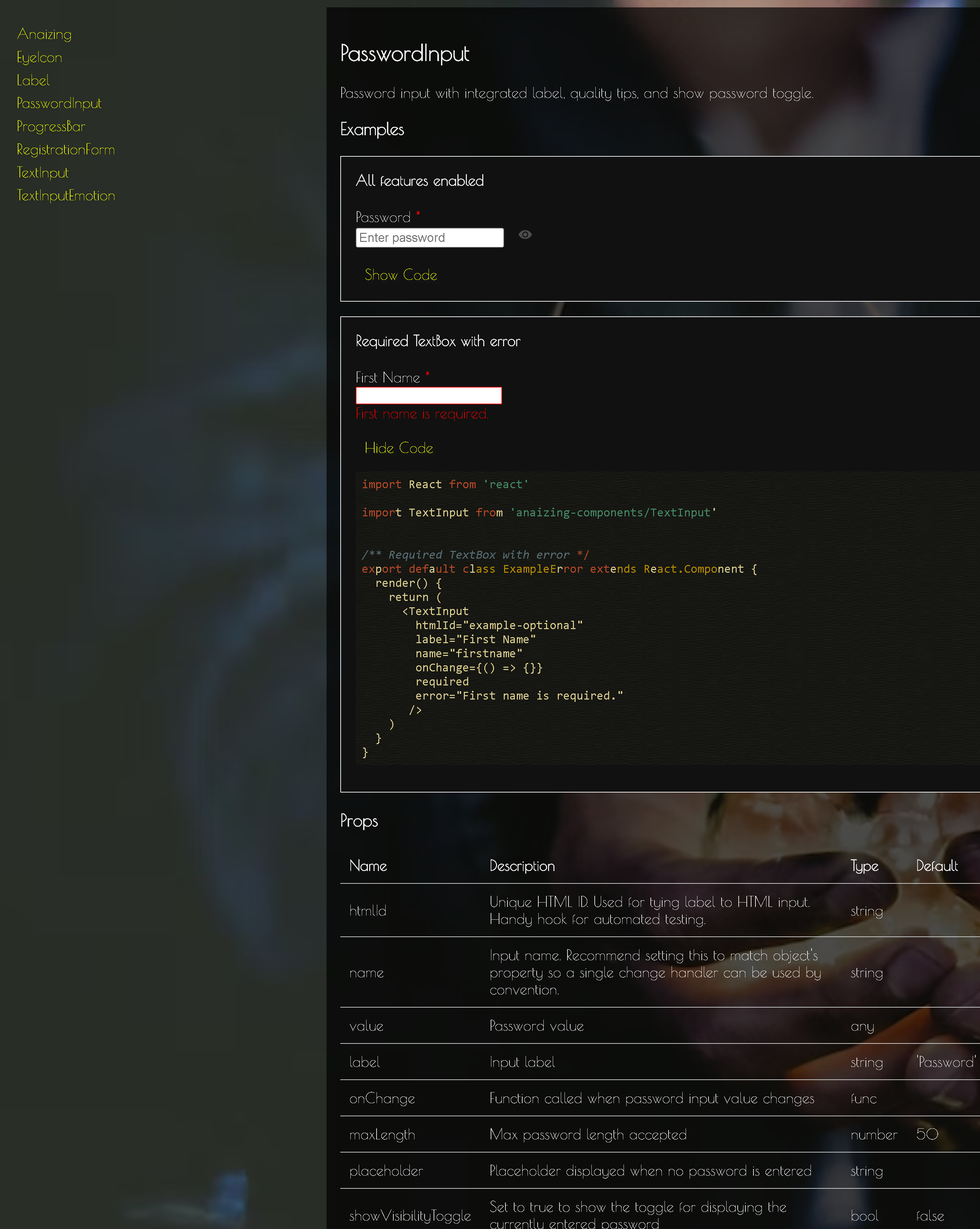Go to the ProgressBar component
The height and width of the screenshot is (1229, 980).
[51, 126]
